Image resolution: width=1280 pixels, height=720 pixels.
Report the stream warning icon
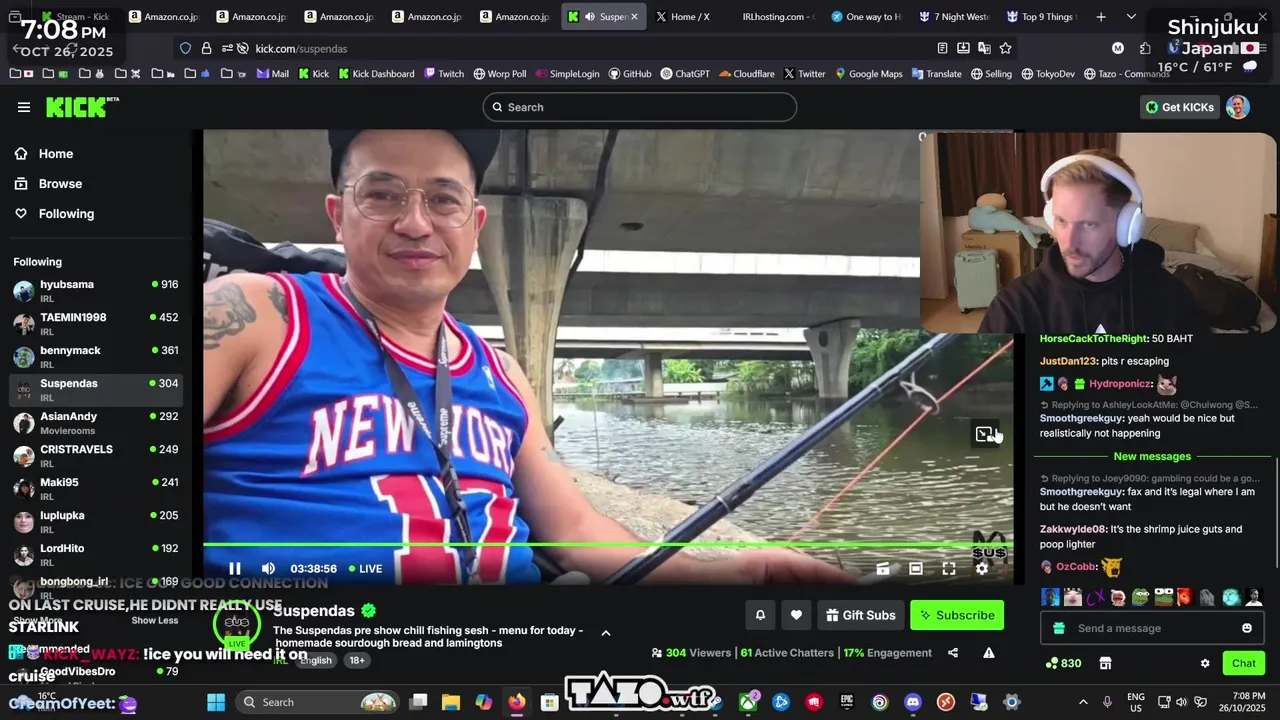[x=989, y=653]
